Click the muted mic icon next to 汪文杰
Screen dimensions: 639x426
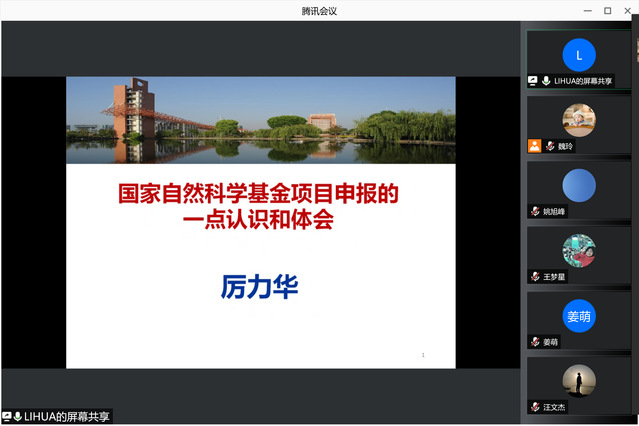535,407
